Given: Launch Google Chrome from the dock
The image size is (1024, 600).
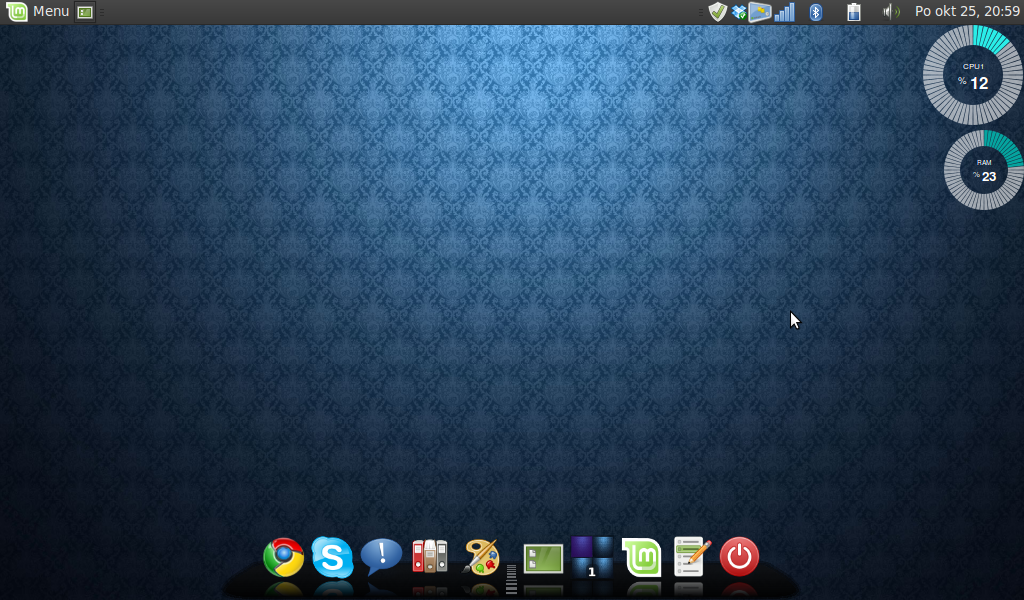Looking at the screenshot, I should point(283,557).
